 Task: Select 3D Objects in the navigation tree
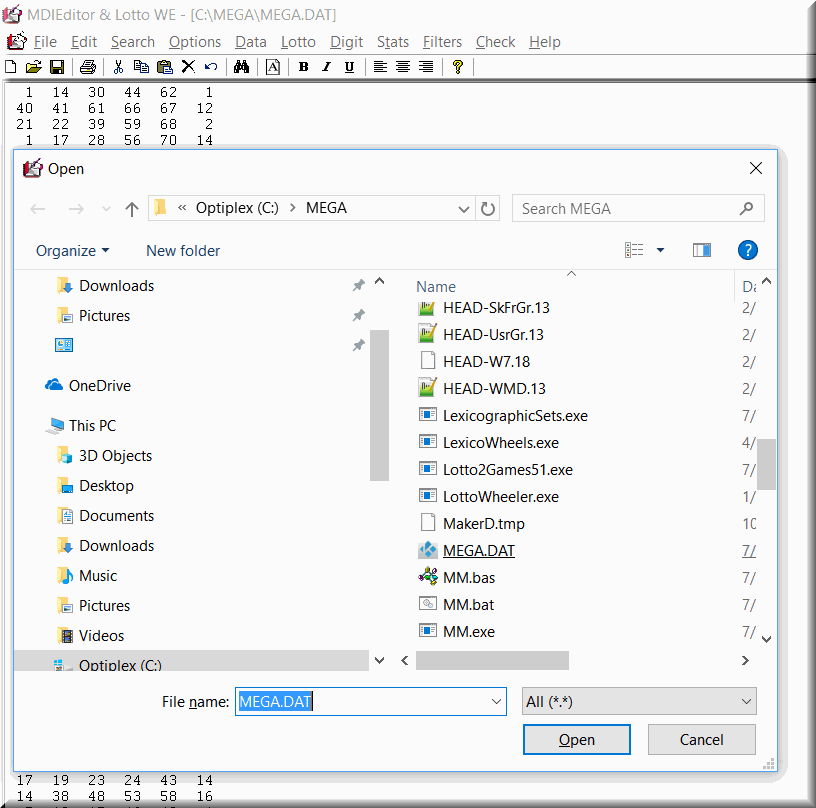[x=115, y=456]
